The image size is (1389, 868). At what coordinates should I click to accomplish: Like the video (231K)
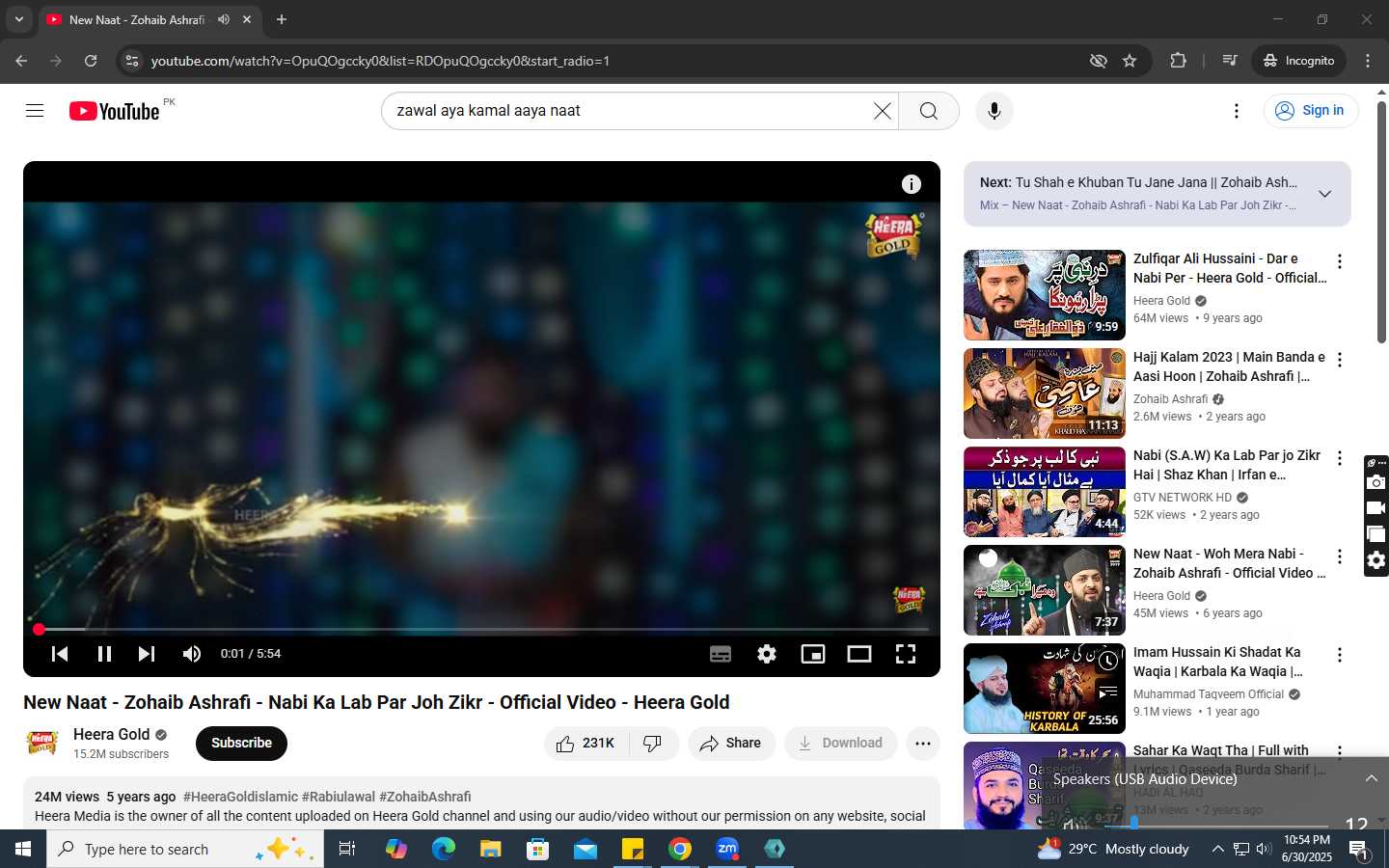click(586, 744)
